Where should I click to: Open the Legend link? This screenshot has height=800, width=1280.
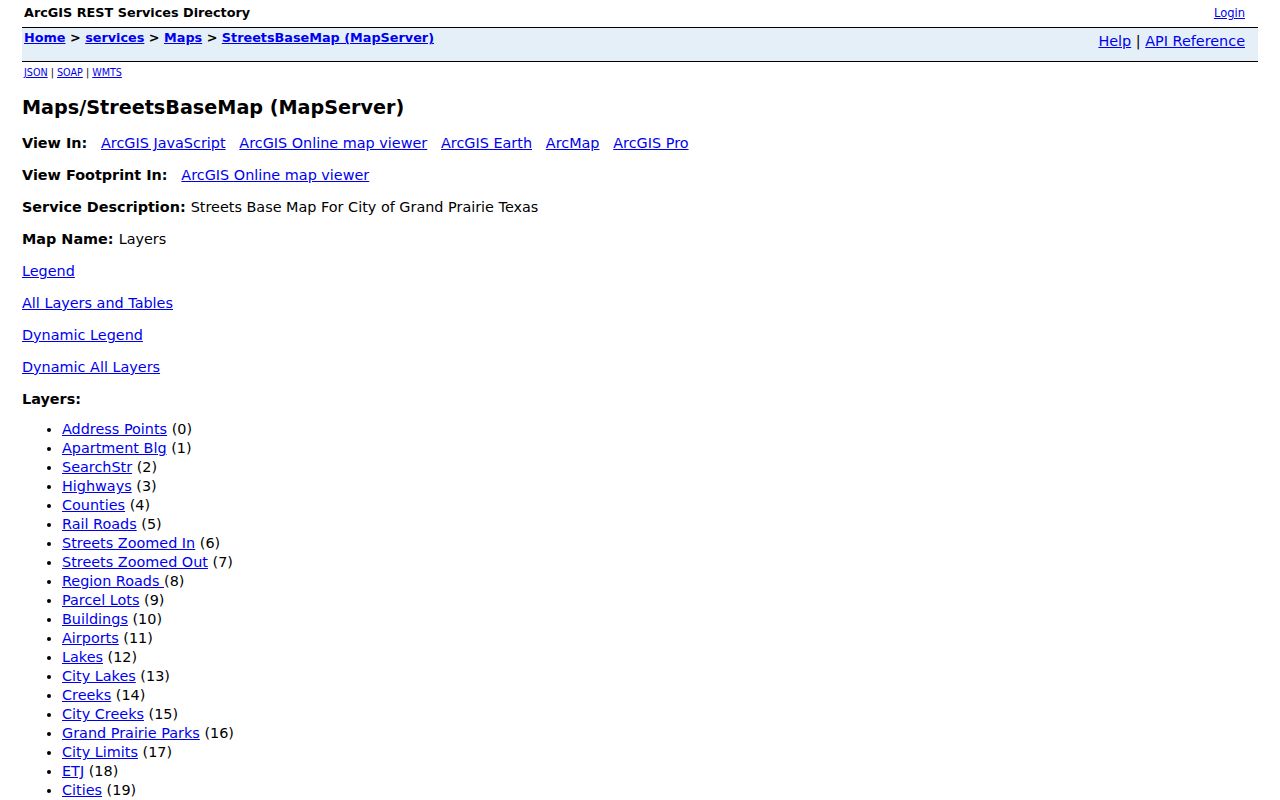pos(48,271)
